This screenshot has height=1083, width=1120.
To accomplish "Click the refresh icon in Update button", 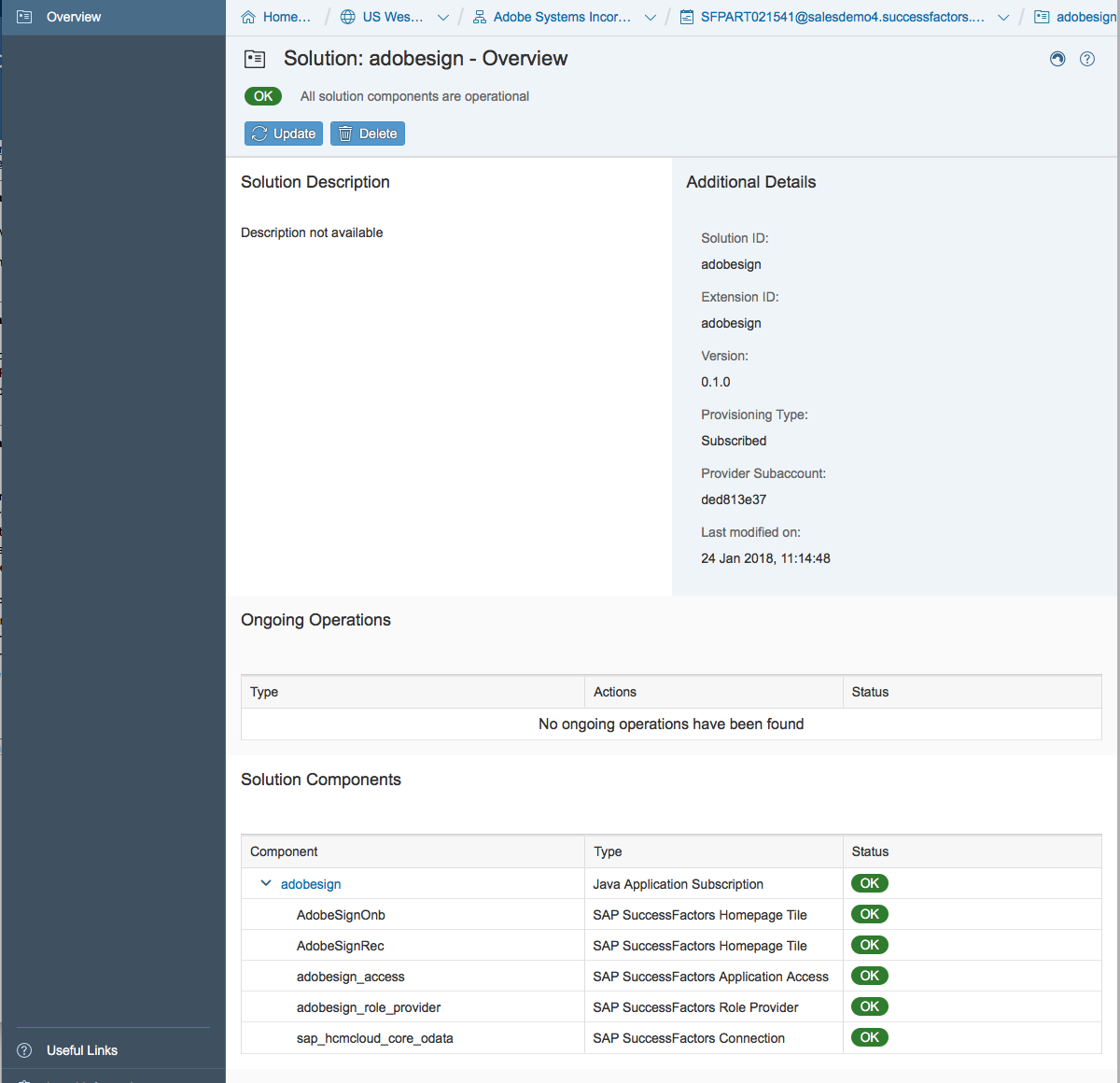I will [259, 134].
